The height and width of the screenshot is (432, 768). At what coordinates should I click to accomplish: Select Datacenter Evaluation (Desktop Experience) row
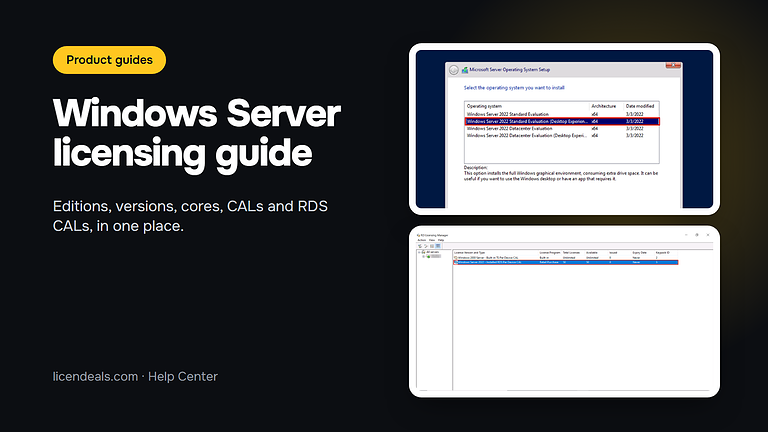[562, 135]
